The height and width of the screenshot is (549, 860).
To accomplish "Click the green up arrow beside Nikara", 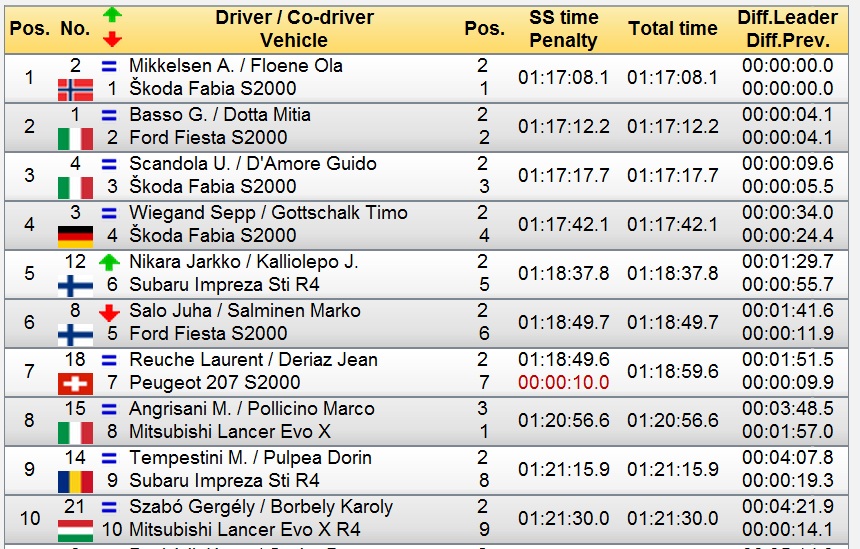I will pyautogui.click(x=110, y=262).
